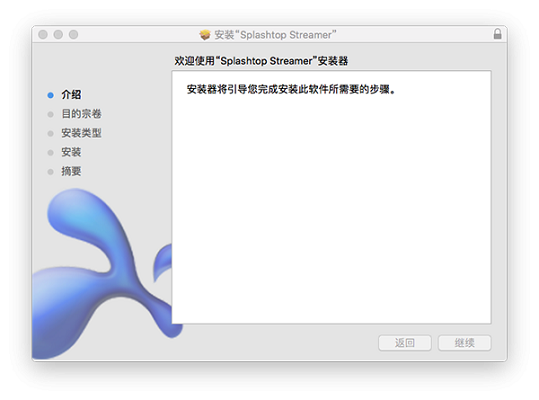Click the window title 安装"Splashtop Streamer"
Image resolution: width=539 pixels, height=400 pixels.
[x=275, y=35]
